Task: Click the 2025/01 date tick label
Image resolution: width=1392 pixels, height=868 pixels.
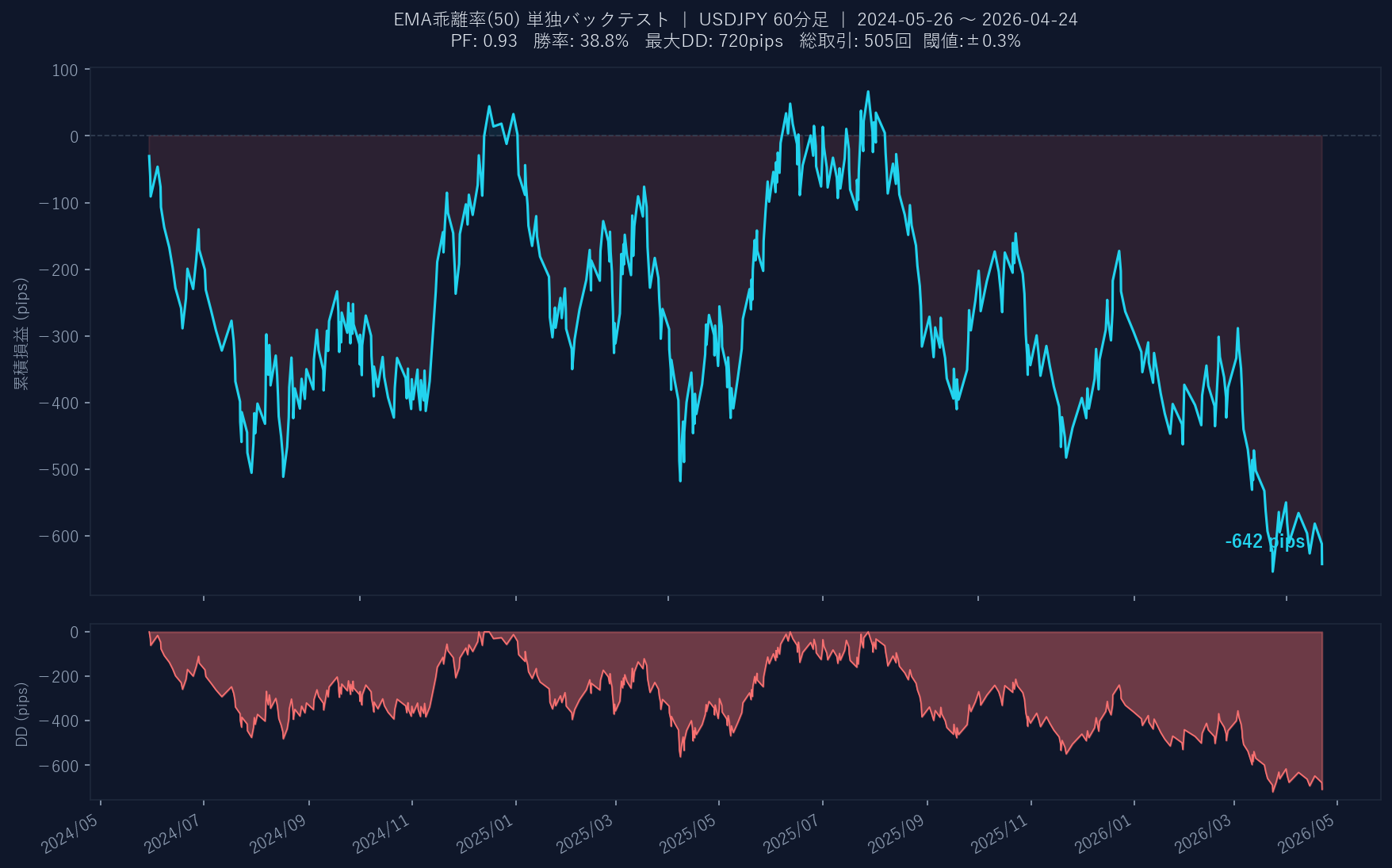Action: pyautogui.click(x=485, y=834)
